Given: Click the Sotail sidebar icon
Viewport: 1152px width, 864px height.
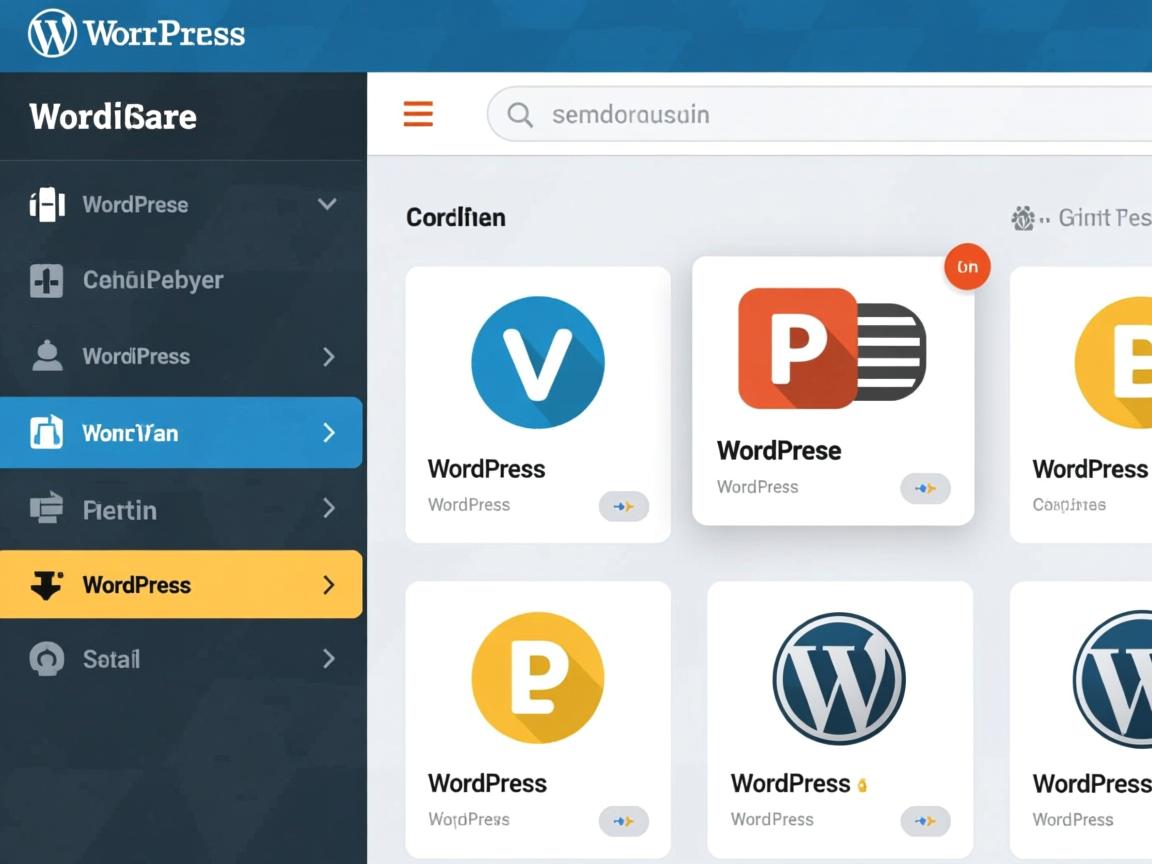Looking at the screenshot, I should point(46,659).
